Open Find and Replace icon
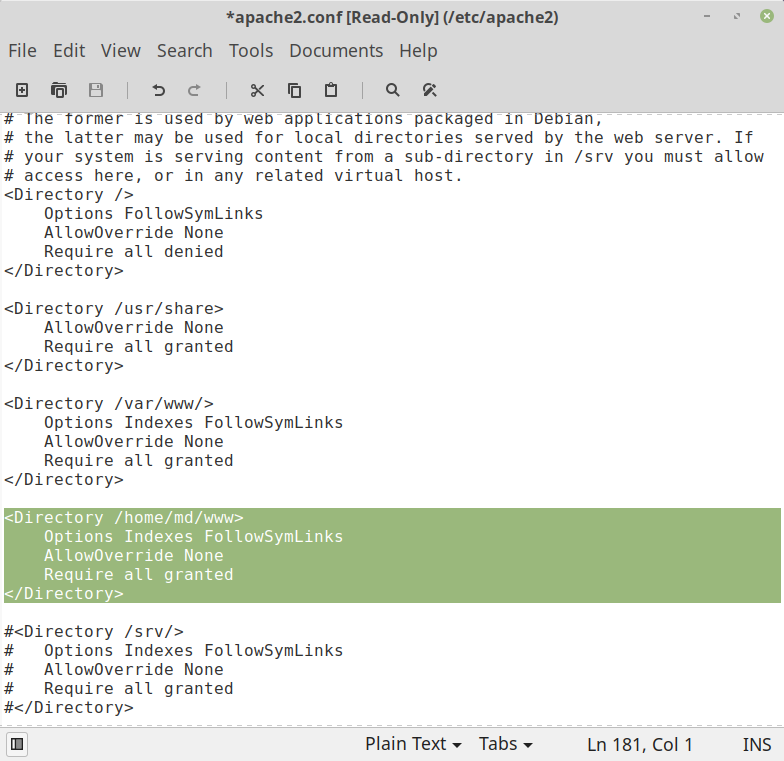 430,90
